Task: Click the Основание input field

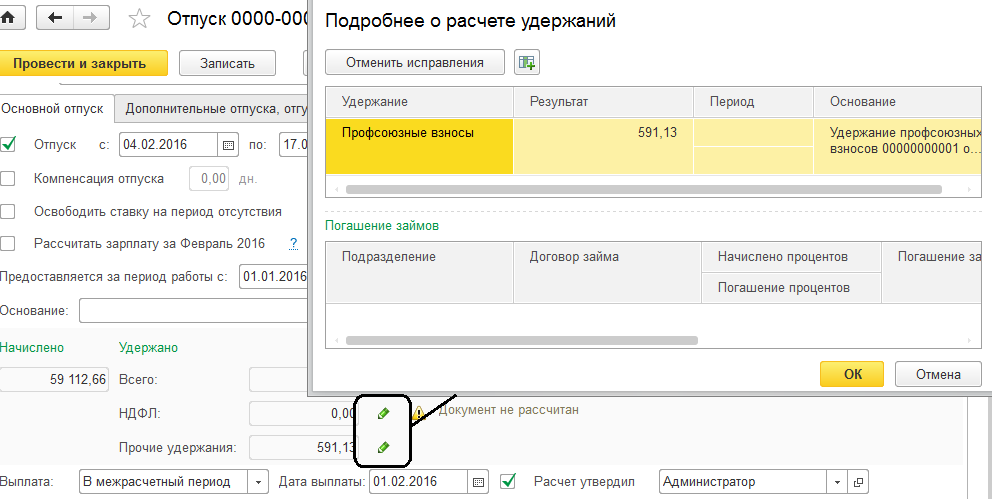Action: click(194, 311)
